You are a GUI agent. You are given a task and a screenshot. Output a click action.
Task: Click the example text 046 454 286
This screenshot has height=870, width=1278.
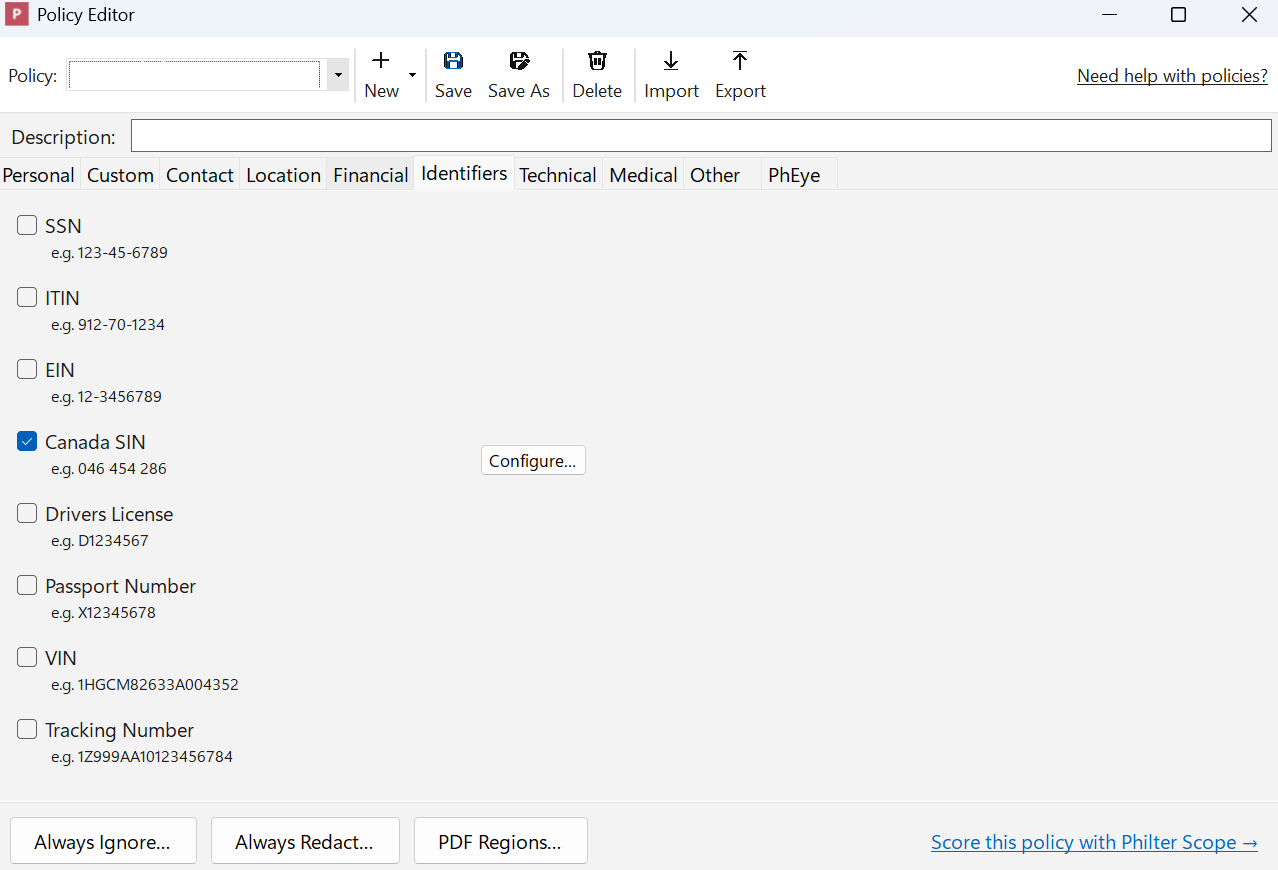pos(122,469)
